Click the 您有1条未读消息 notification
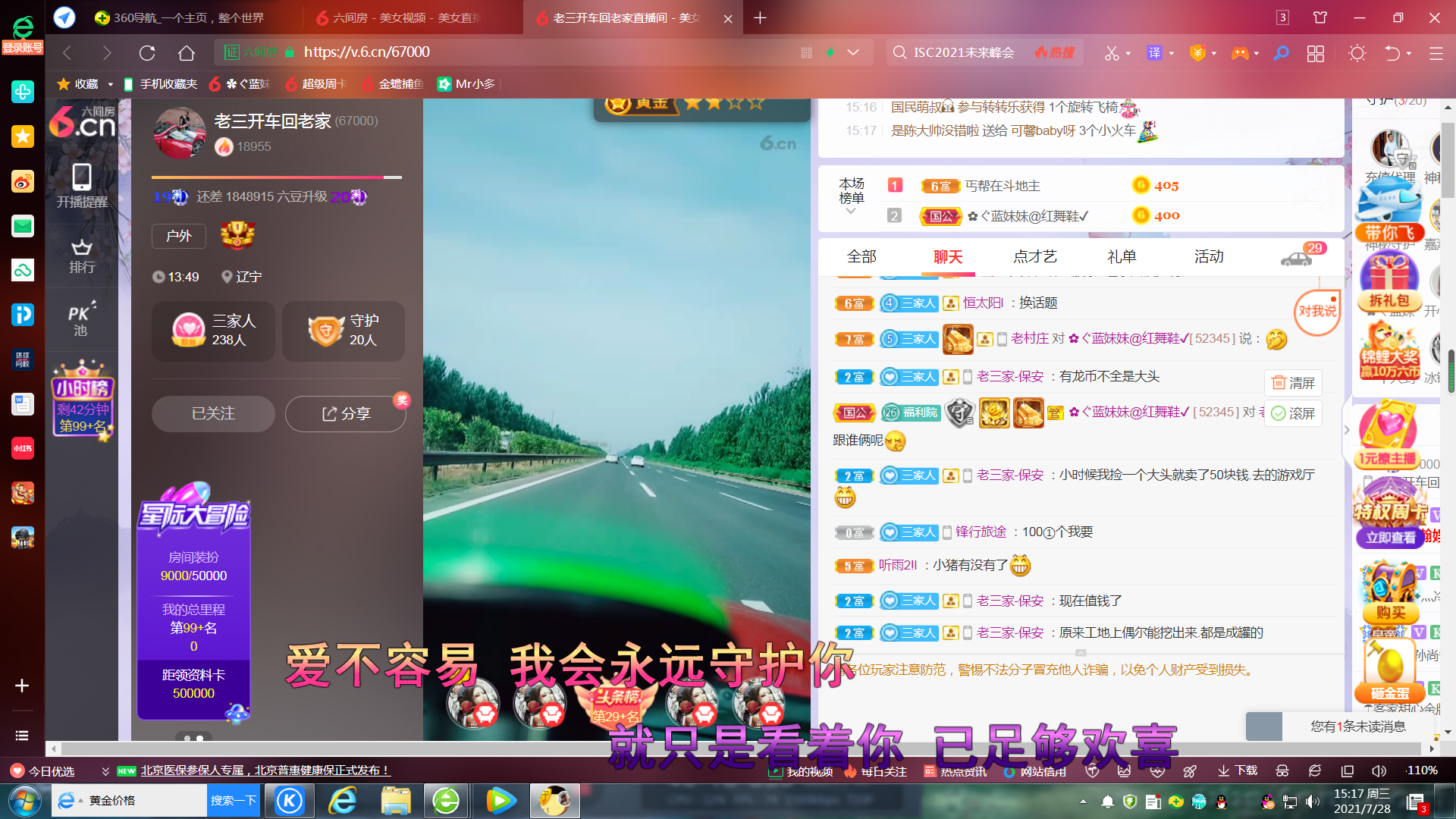1456x819 pixels. (x=1341, y=726)
